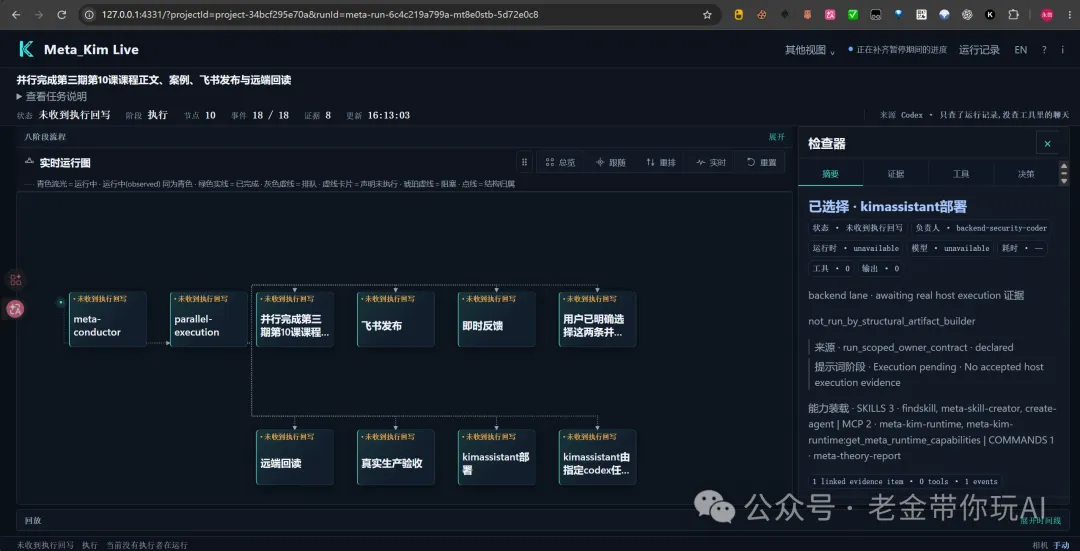1080x551 pixels.
Task: Go forward using the browser forward arrow
Action: [39, 14]
